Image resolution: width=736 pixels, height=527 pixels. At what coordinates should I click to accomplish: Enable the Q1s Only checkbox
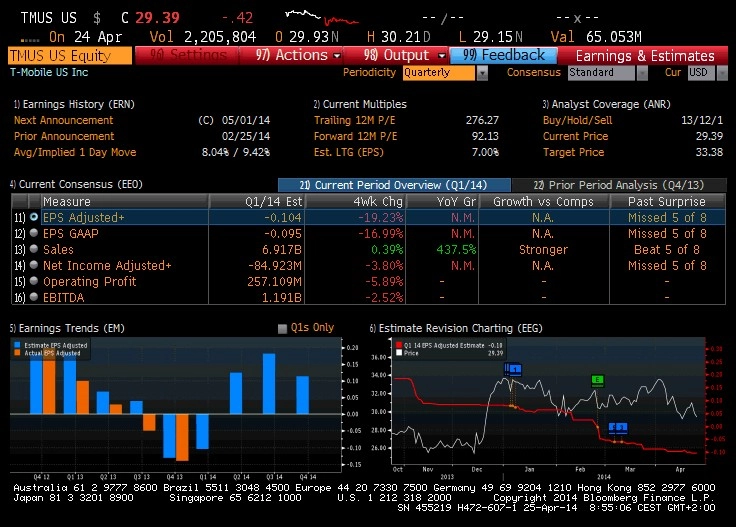pos(282,328)
